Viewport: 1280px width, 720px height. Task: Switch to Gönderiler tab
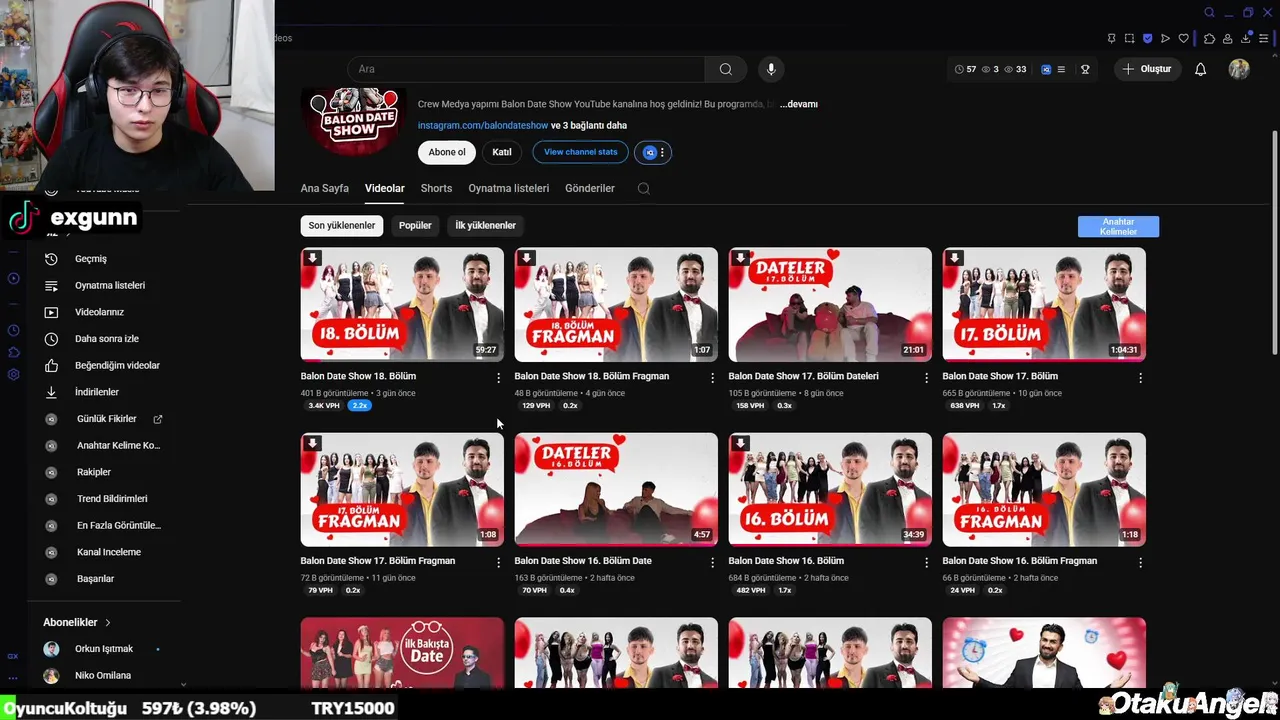coord(590,188)
